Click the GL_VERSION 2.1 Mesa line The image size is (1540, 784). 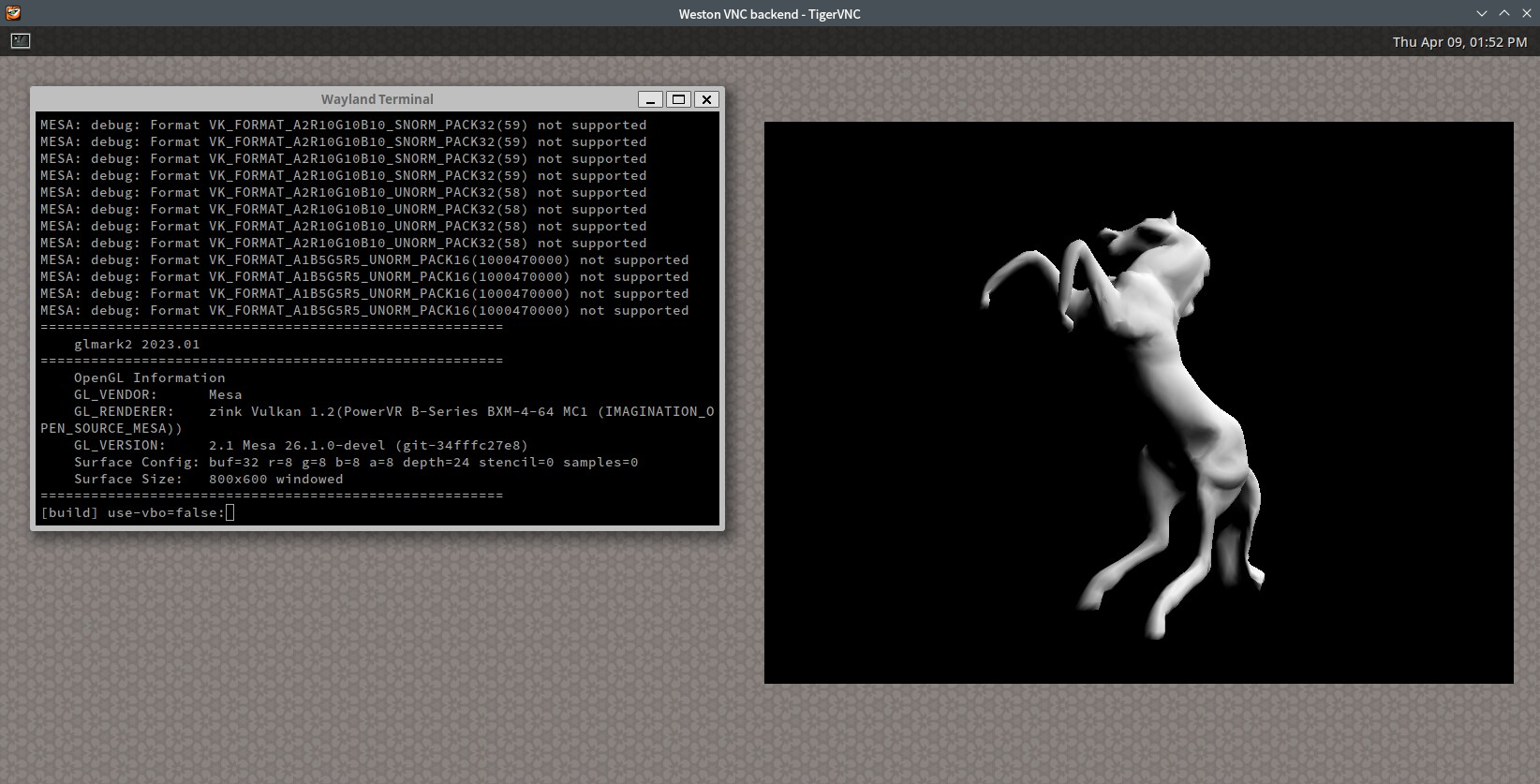point(301,445)
